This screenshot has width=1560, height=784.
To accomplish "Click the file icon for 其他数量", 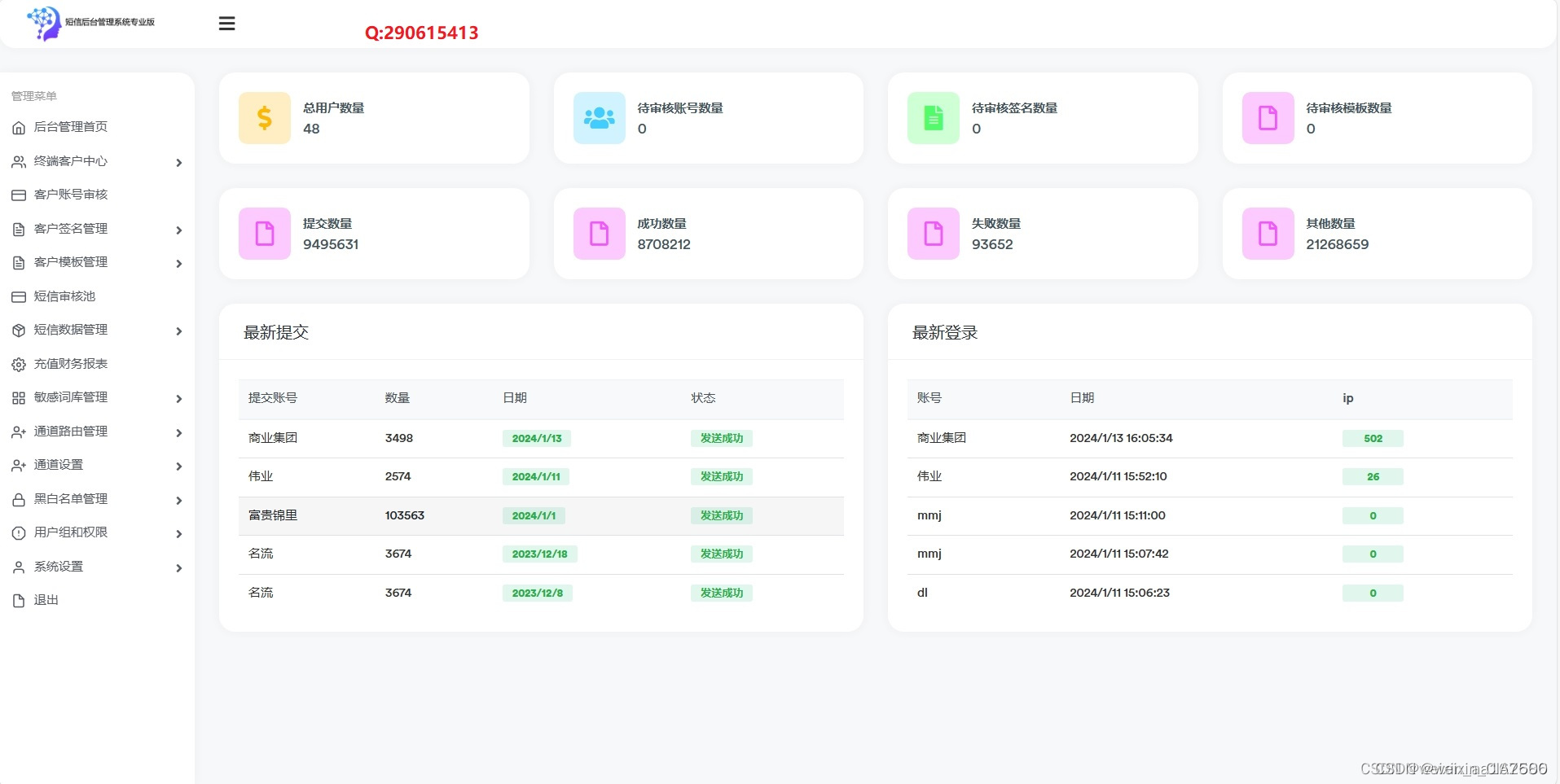I will click(x=1268, y=234).
